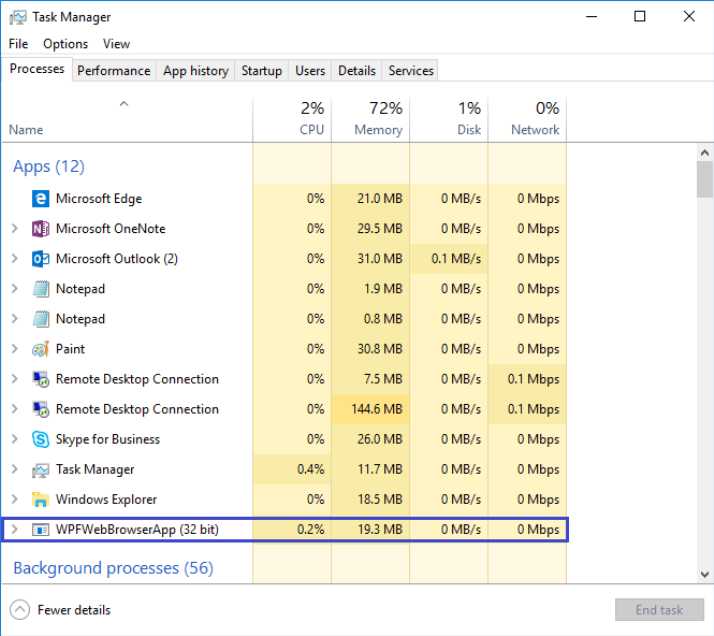The height and width of the screenshot is (636, 714).
Task: Click the Microsoft Outlook icon
Action: click(x=41, y=259)
